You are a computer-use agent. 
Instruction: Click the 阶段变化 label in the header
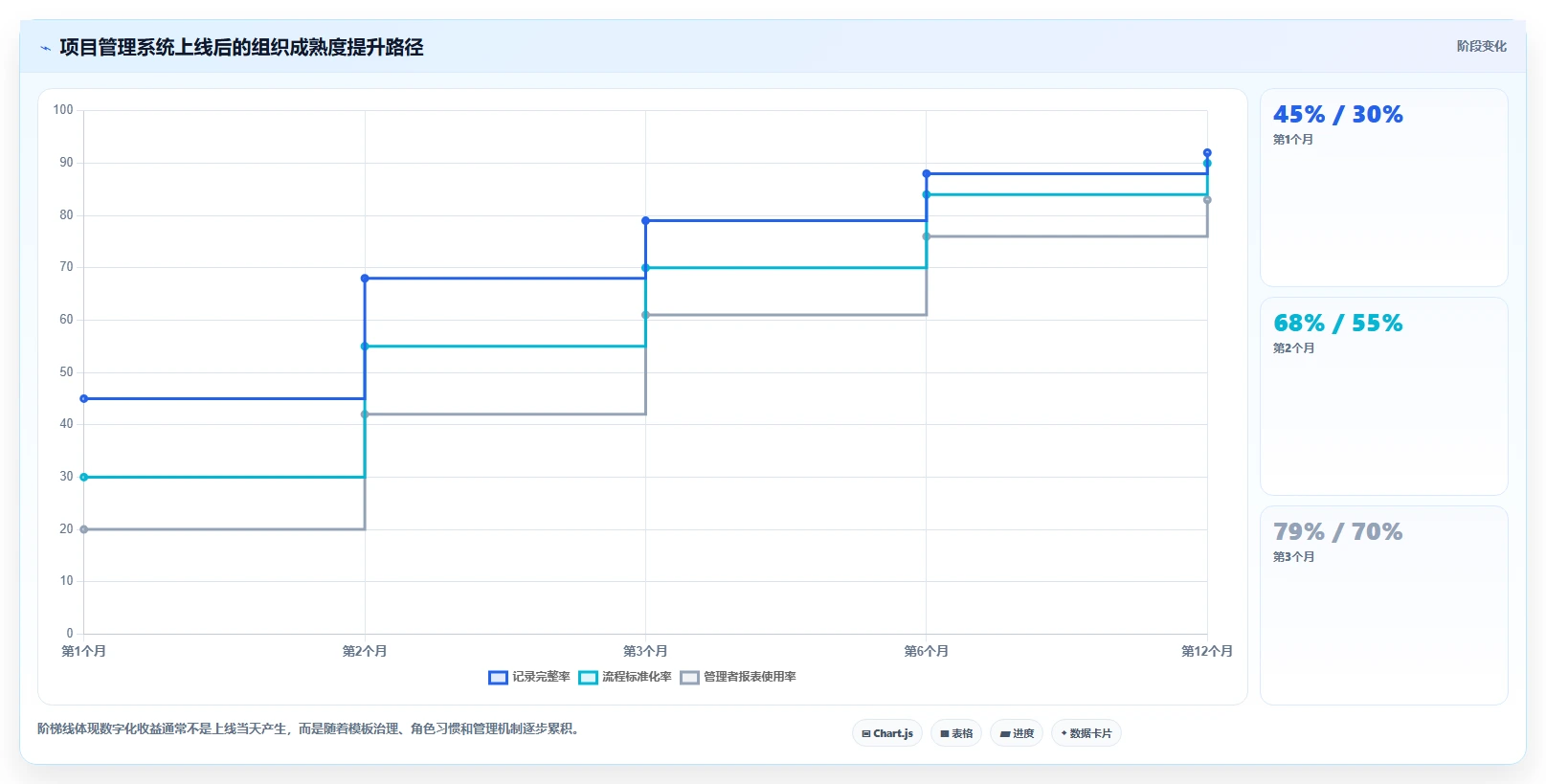click(x=1482, y=46)
